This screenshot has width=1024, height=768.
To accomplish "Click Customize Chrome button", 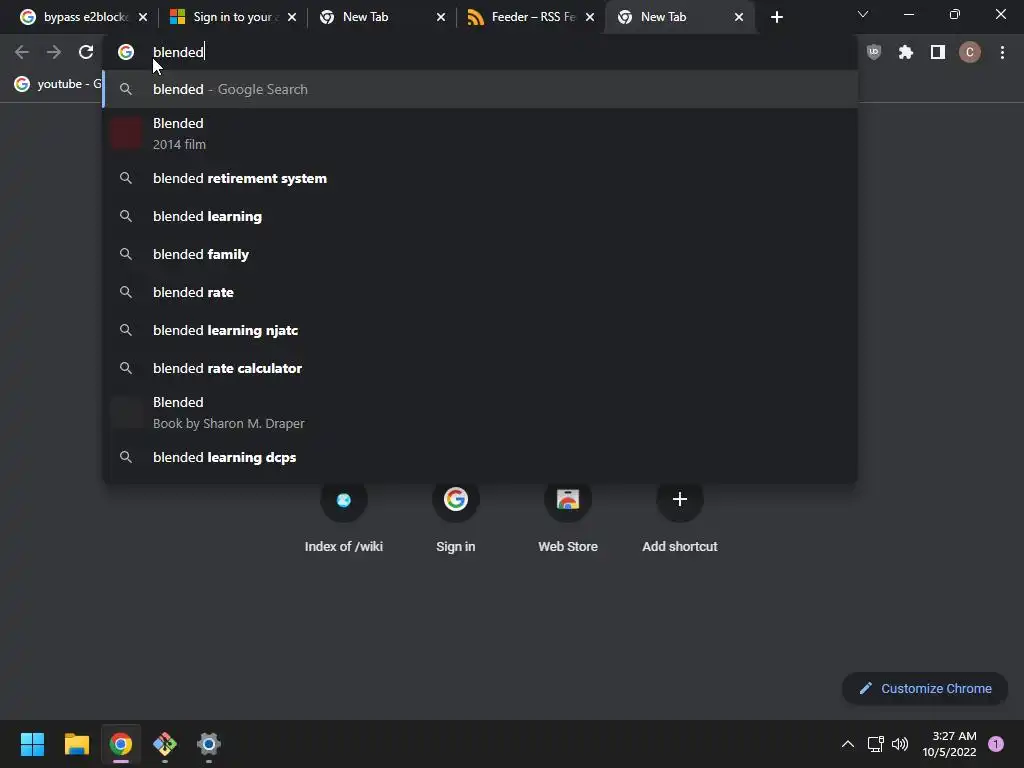I will [x=925, y=688].
